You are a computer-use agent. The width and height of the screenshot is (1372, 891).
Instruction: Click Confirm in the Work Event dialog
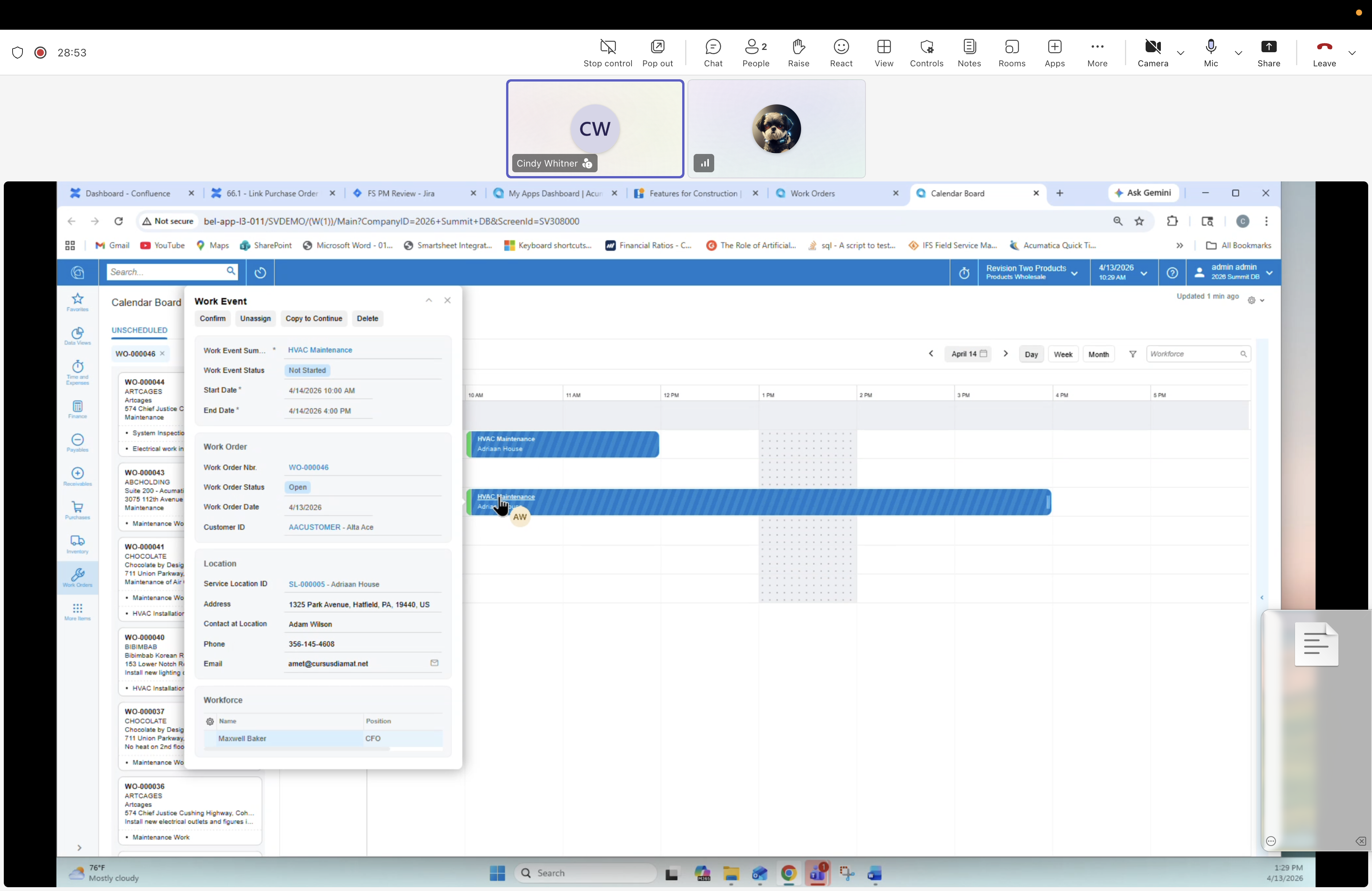tap(212, 319)
